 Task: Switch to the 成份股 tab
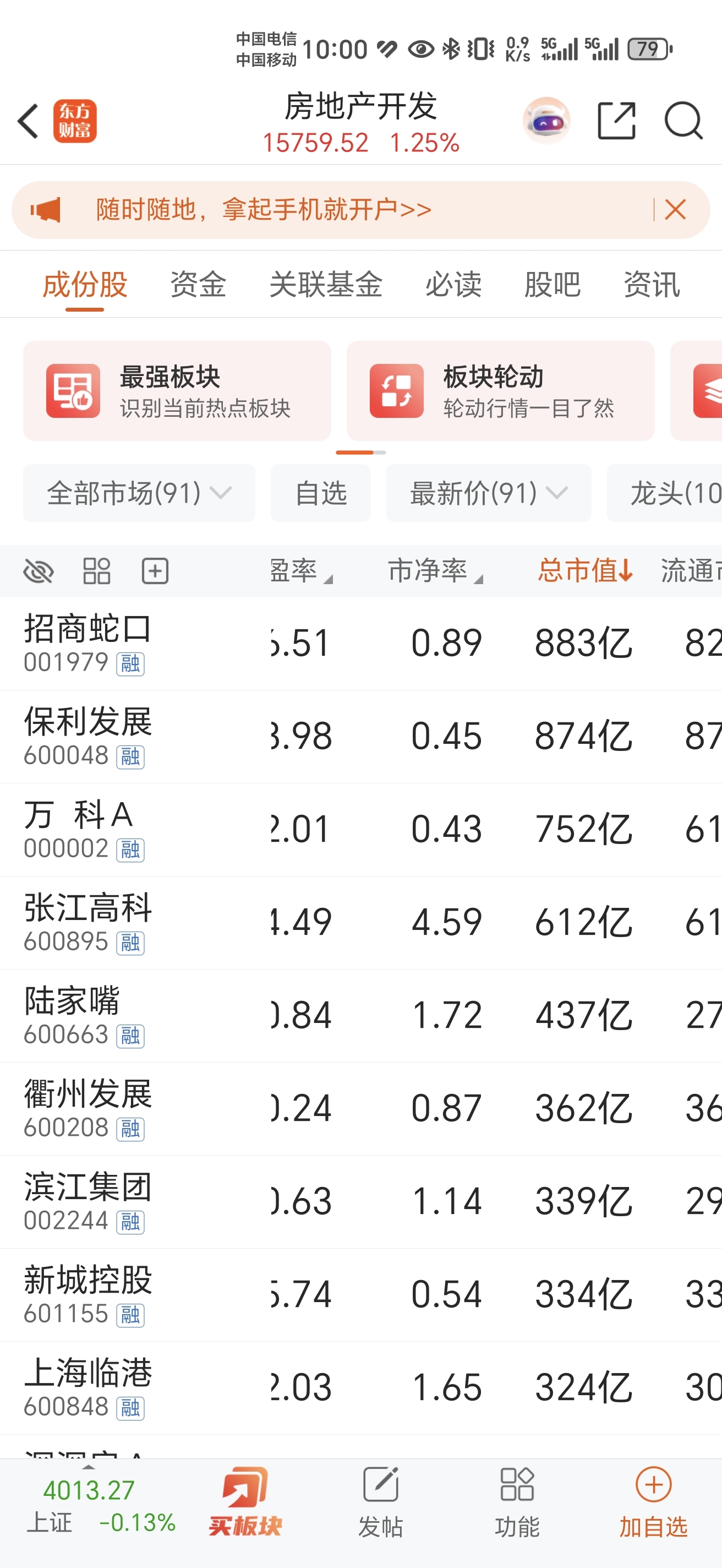pyautogui.click(x=85, y=284)
